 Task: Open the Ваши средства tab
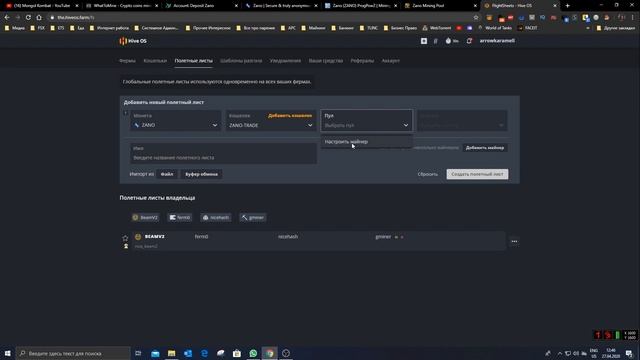(326, 61)
